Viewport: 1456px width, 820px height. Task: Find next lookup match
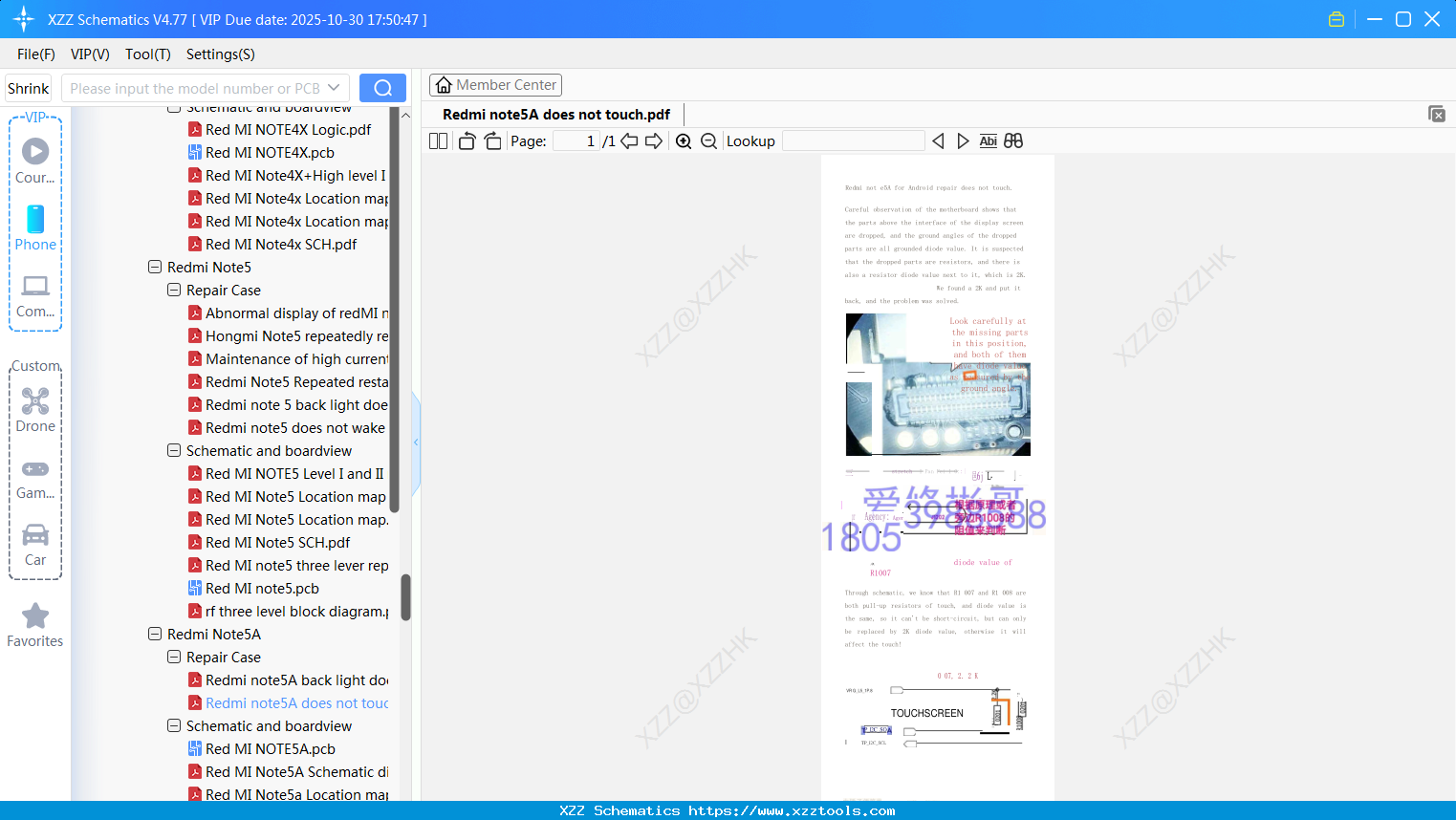(x=963, y=141)
